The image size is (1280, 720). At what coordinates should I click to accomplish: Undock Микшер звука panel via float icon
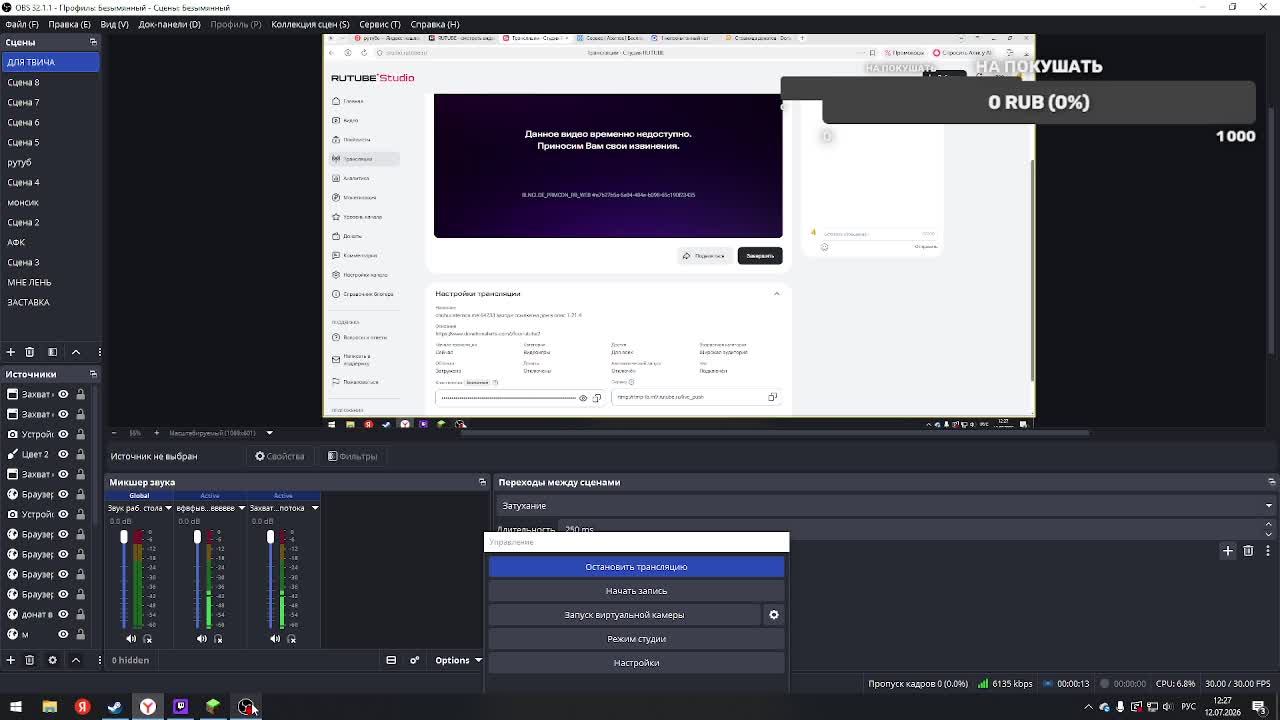coord(482,482)
